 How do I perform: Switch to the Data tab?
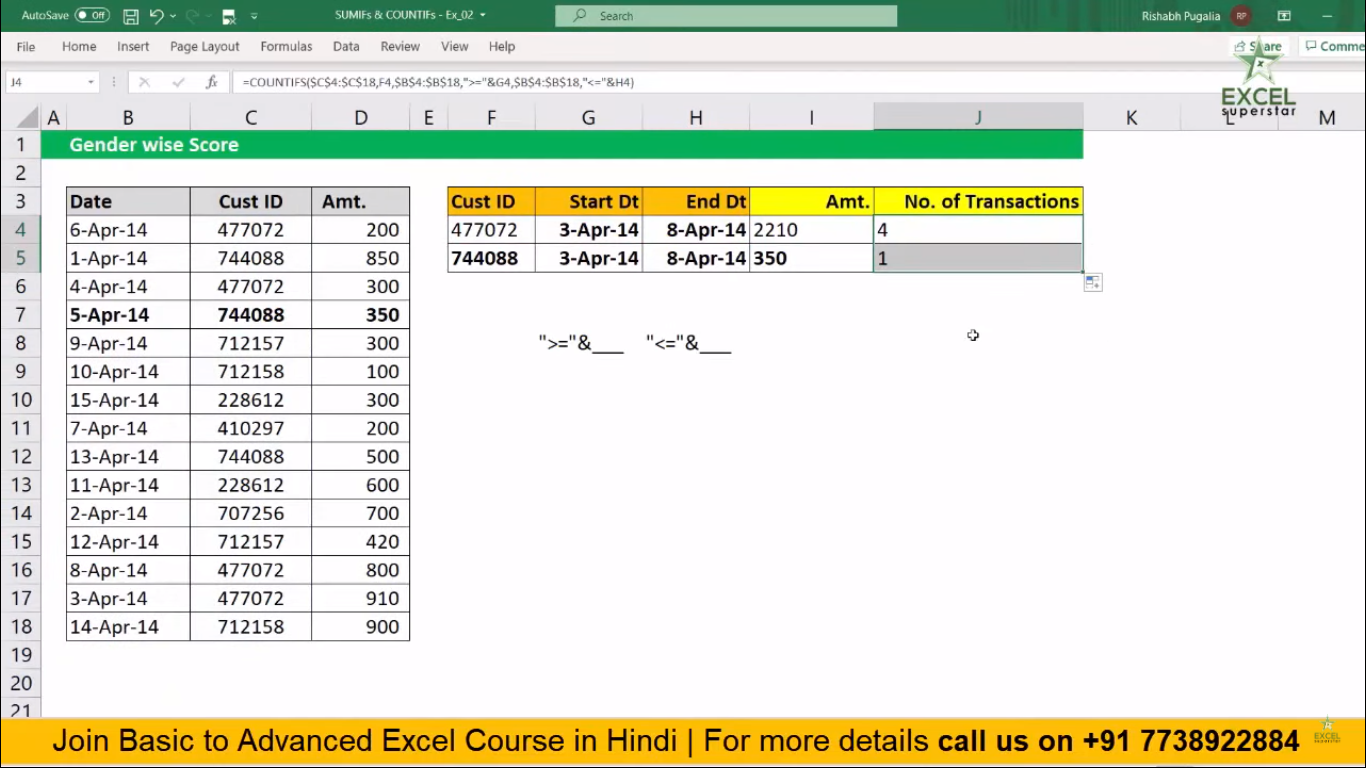click(x=346, y=46)
